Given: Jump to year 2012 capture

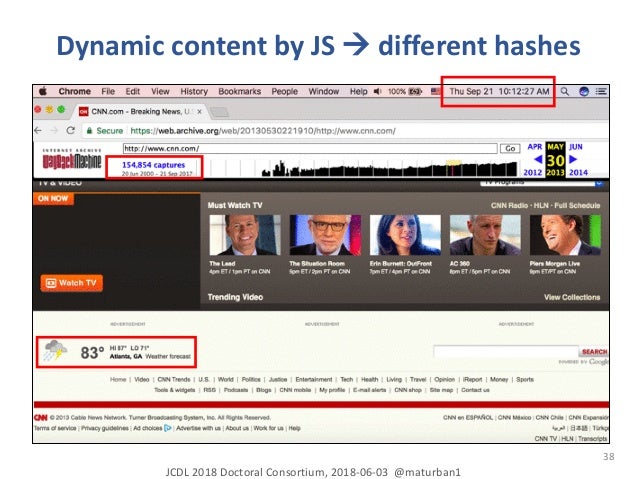Looking at the screenshot, I should 532,172.
